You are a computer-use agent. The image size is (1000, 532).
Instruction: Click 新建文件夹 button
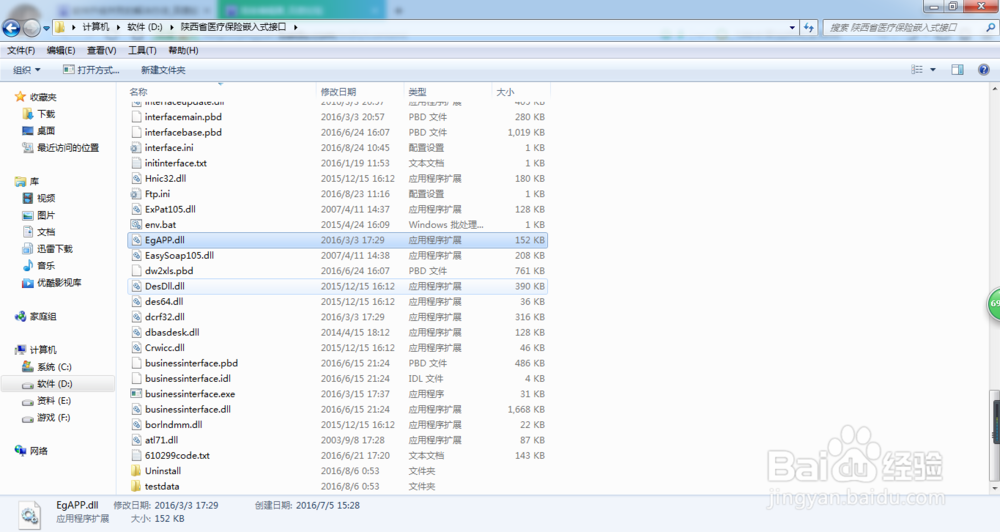click(x=163, y=70)
